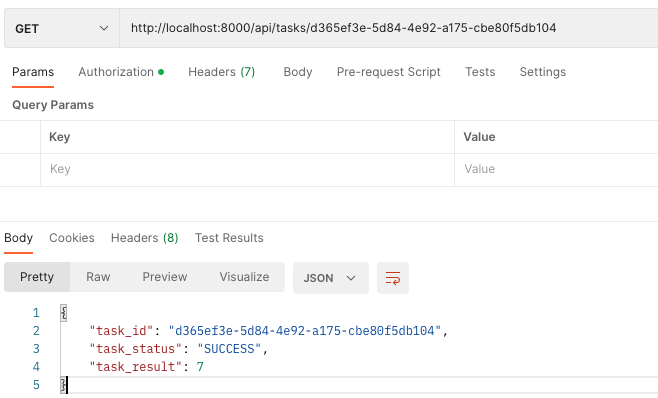658x398 pixels.
Task: Select the response Body tab
Action: click(18, 238)
